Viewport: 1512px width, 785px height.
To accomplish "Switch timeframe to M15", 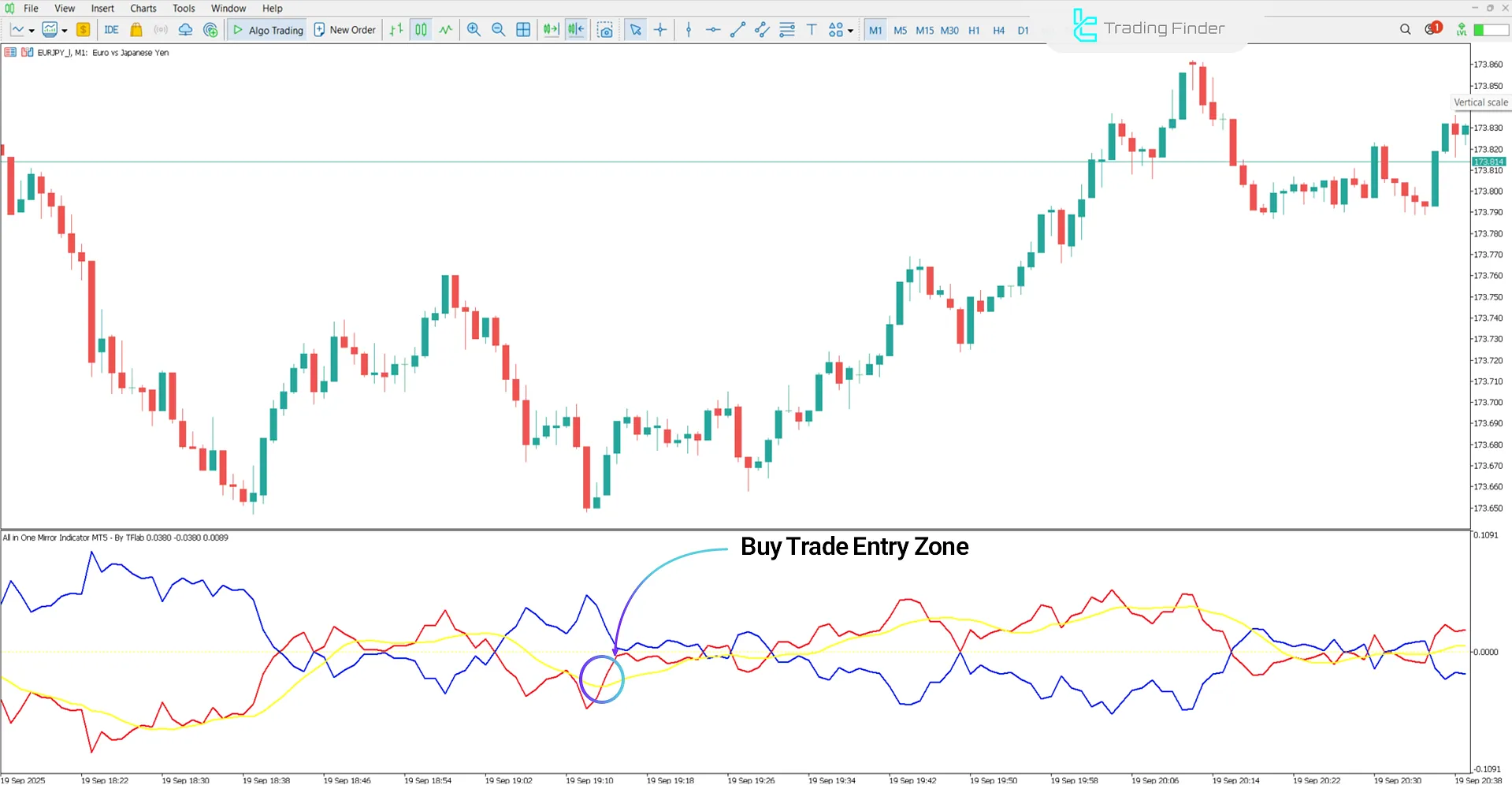I will (924, 31).
